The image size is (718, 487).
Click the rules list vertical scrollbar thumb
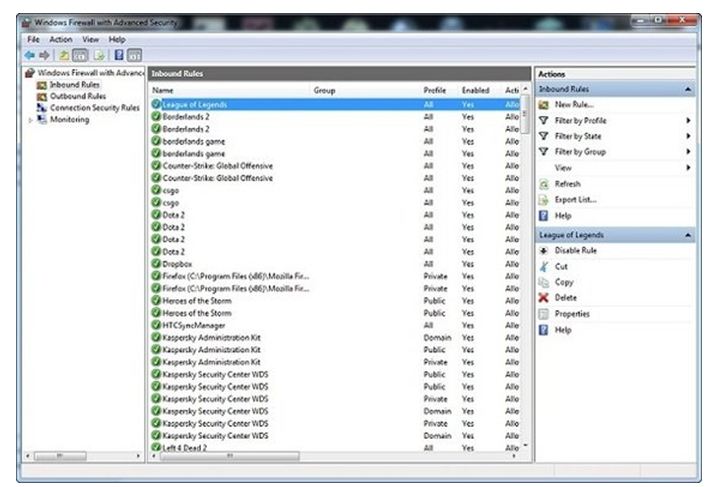click(525, 114)
